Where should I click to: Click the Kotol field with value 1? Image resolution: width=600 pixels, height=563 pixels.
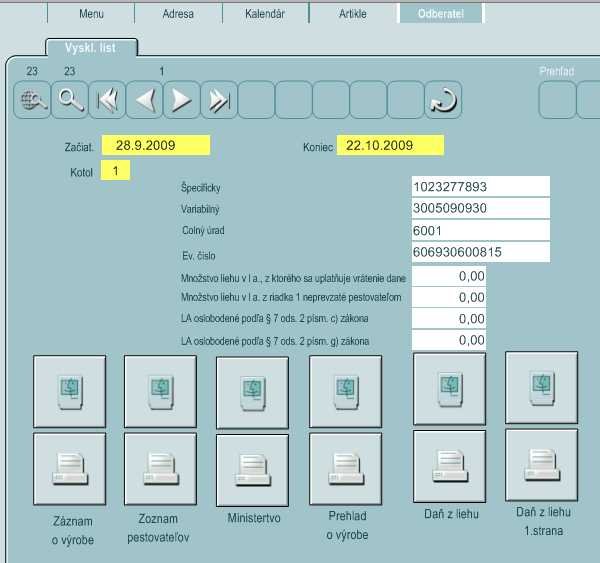click(x=116, y=170)
